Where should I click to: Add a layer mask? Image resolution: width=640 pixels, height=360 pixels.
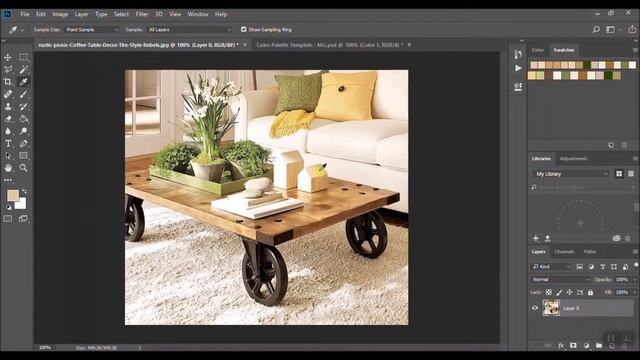coord(573,345)
